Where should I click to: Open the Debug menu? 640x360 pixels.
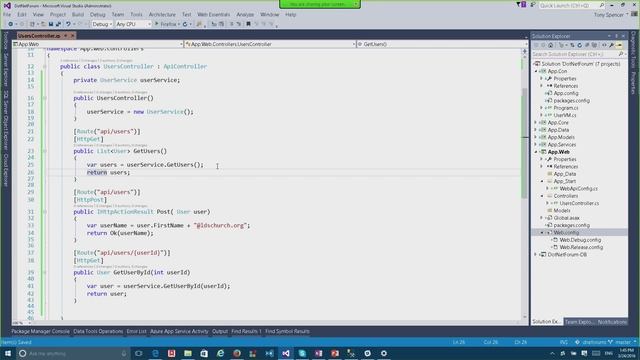point(98,15)
